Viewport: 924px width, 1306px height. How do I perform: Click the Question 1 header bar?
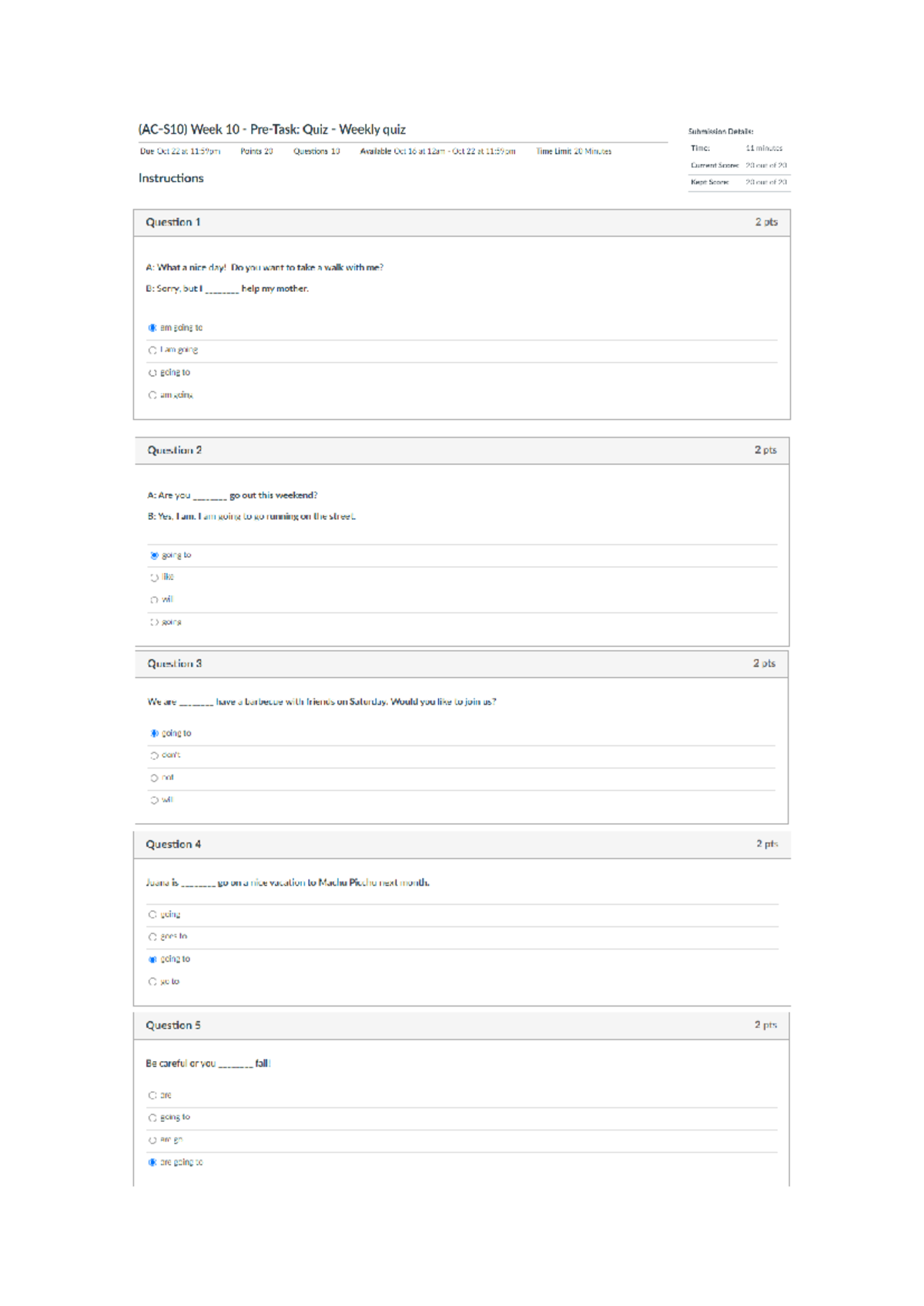(462, 223)
